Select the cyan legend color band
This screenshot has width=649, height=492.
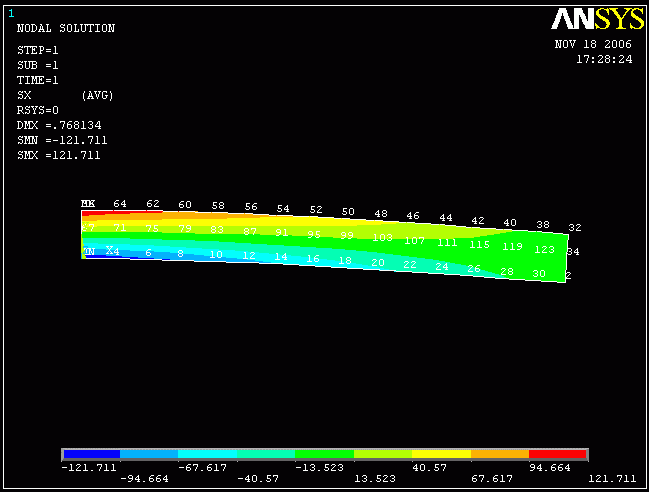[x=207, y=454]
